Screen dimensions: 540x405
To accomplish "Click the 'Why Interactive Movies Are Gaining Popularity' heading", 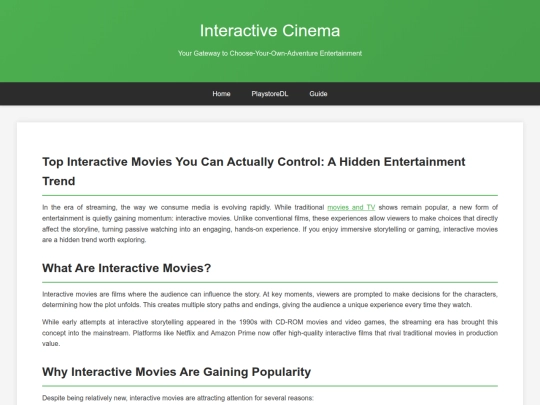I will pos(176,372).
